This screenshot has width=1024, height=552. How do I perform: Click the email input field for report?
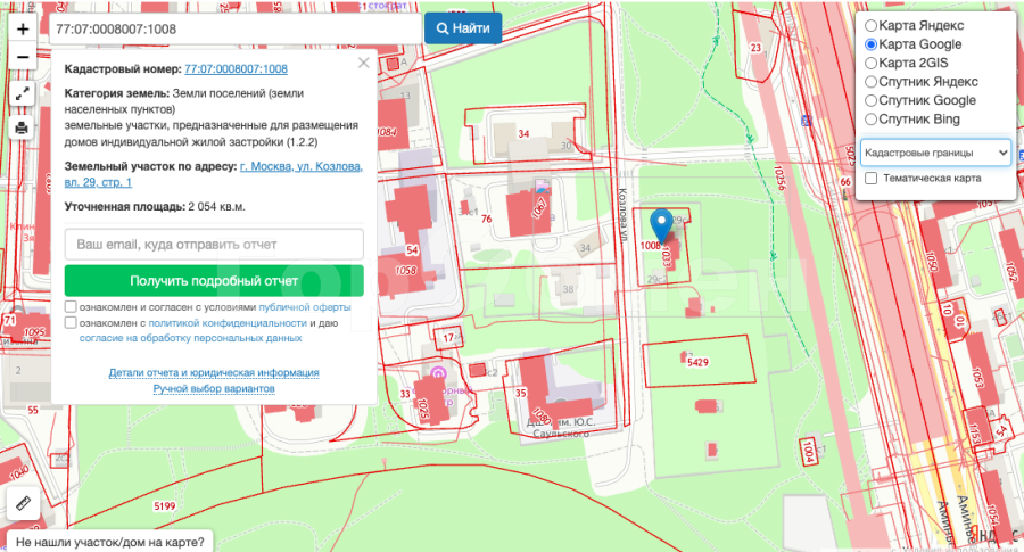pyautogui.click(x=214, y=244)
